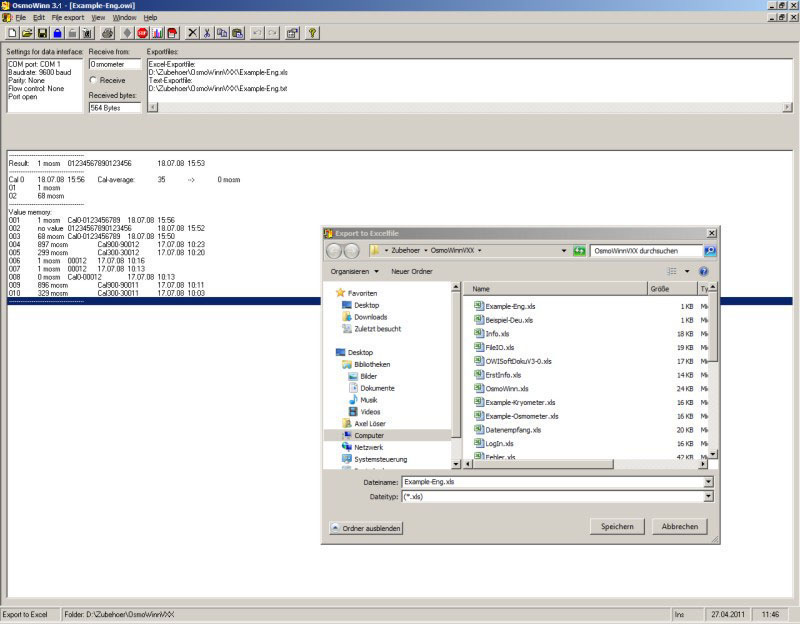Select the Receive radio button
This screenshot has width=800, height=624.
pyautogui.click(x=94, y=80)
